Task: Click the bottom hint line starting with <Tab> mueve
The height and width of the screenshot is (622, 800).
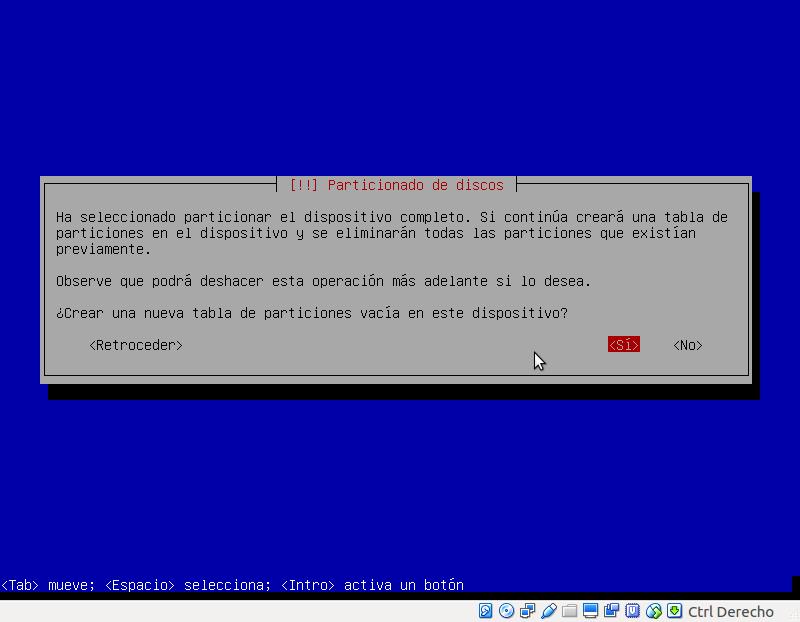Action: point(233,585)
